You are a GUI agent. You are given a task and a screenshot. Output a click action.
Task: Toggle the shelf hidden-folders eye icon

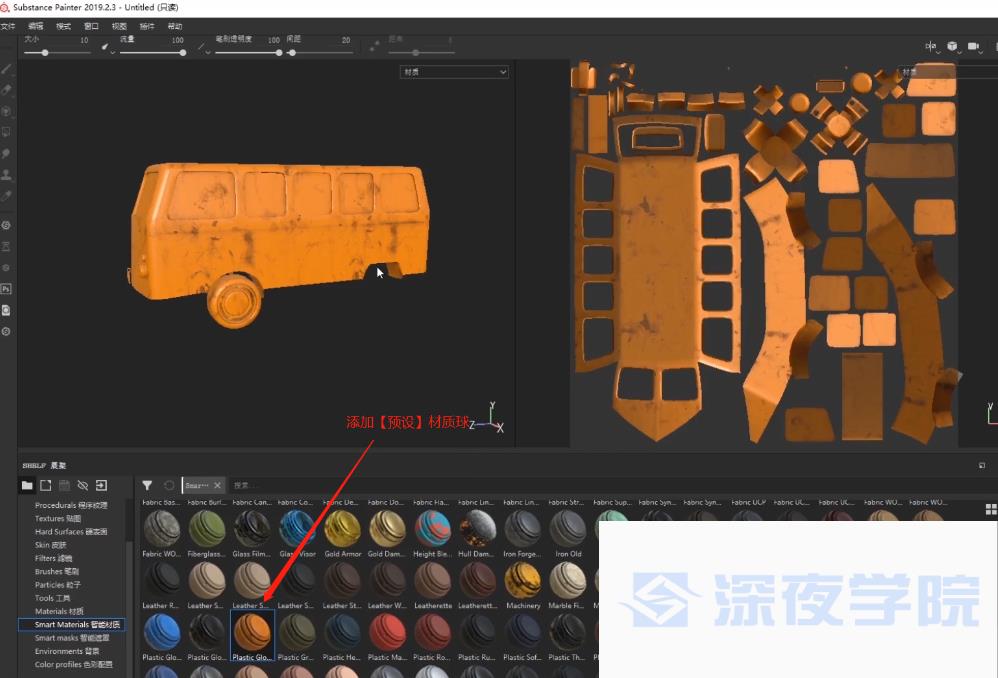83,485
